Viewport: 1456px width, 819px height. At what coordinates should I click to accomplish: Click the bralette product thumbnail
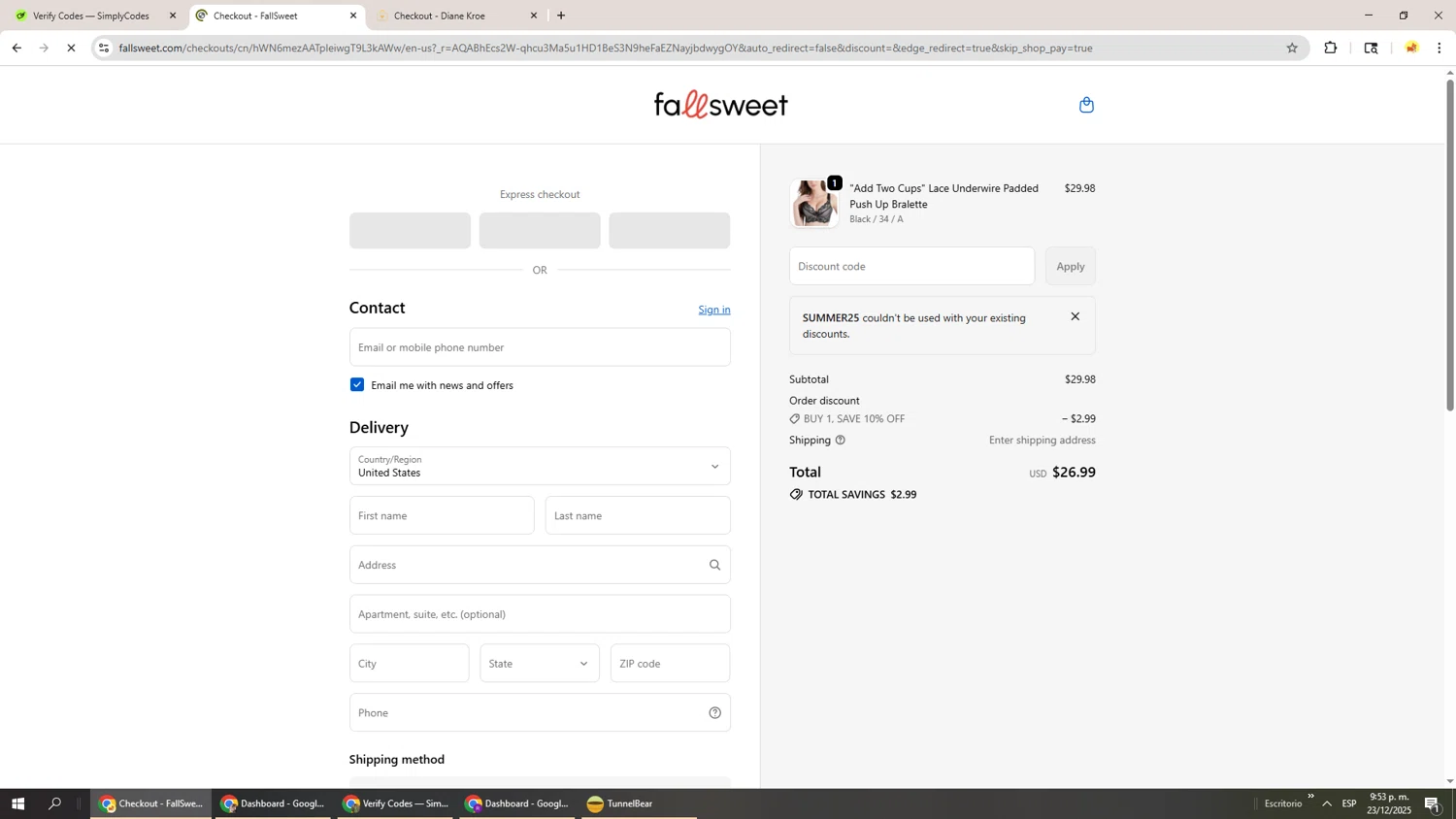(814, 204)
